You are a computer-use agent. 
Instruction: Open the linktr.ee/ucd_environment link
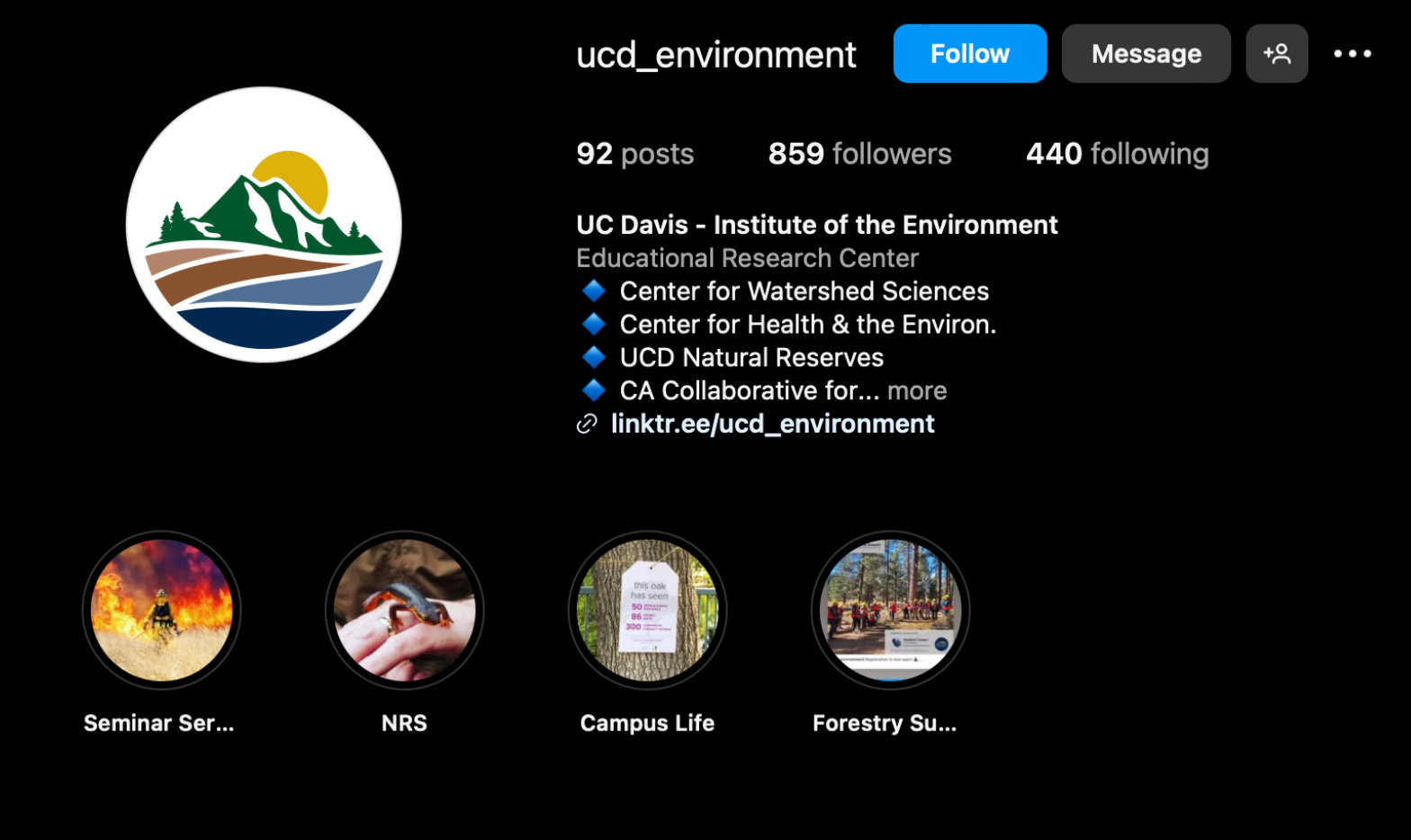772,424
